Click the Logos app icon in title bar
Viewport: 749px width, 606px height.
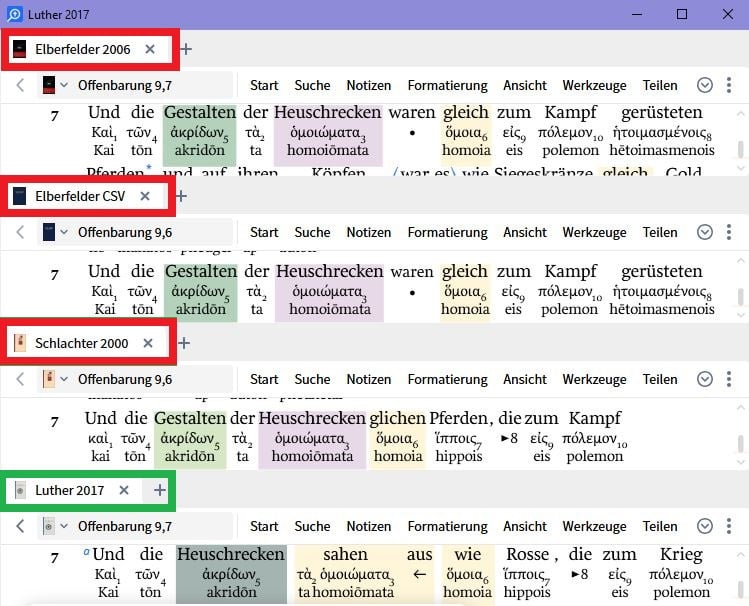point(15,14)
